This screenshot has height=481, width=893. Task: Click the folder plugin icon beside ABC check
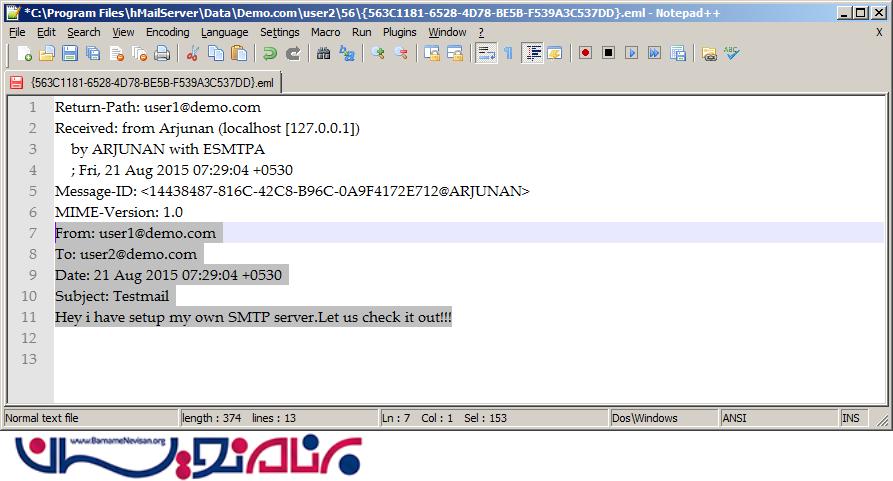pyautogui.click(x=709, y=54)
